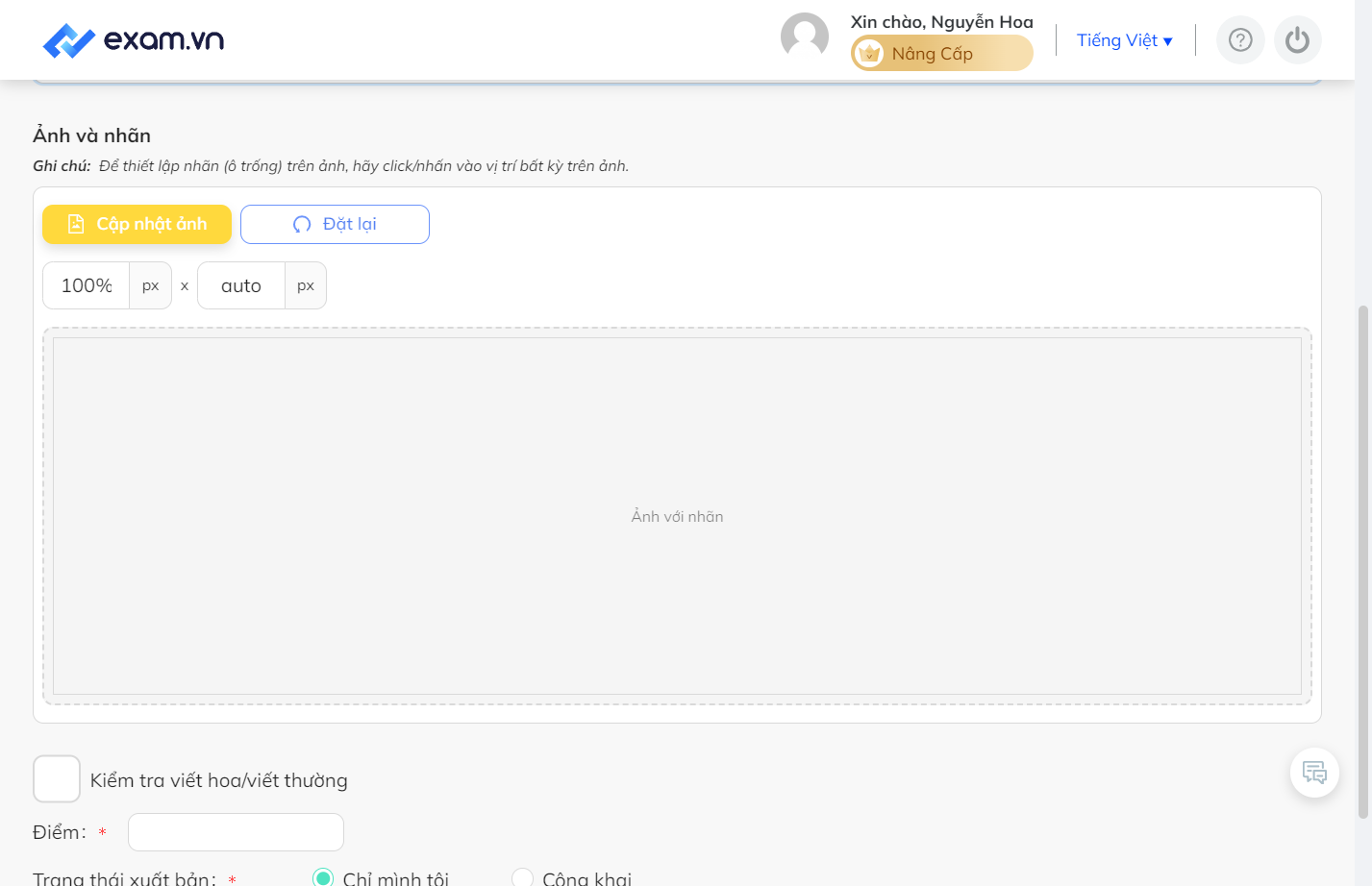1372x886 pixels.
Task: Open the exam.vn logo home link
Action: point(134,40)
